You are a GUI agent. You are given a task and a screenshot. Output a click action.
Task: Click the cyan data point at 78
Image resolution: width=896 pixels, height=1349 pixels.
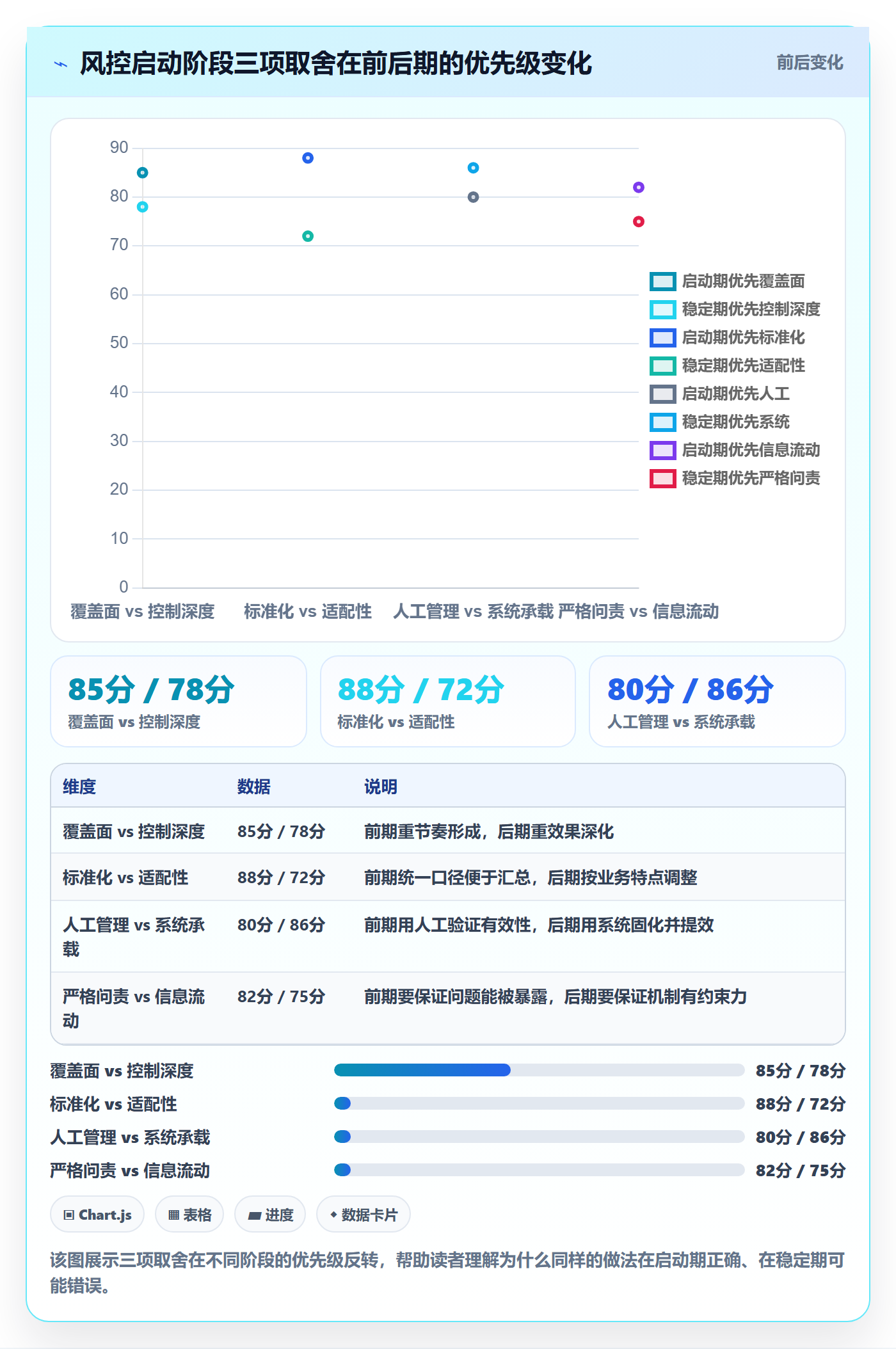(143, 207)
